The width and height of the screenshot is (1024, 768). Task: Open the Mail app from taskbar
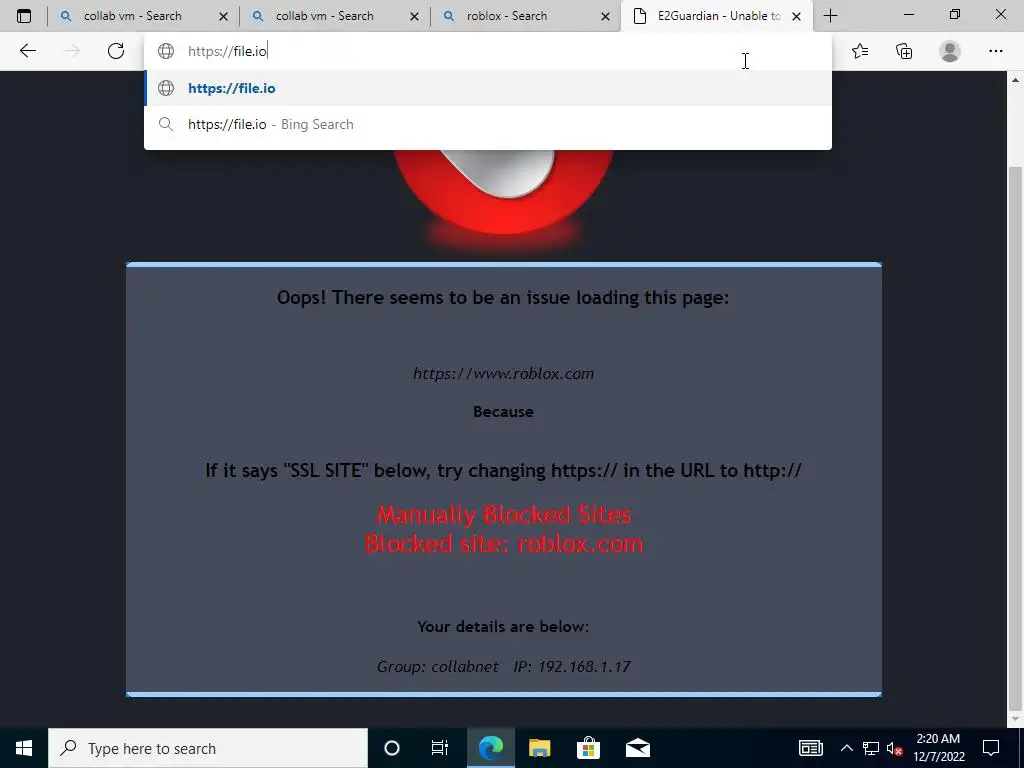pyautogui.click(x=637, y=748)
